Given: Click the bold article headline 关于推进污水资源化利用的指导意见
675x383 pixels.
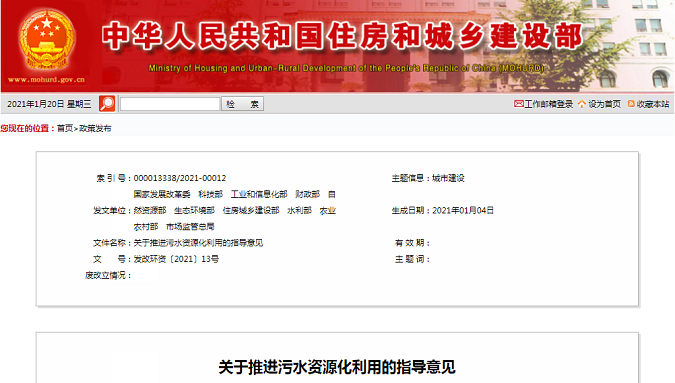Looking at the screenshot, I should coord(337,368).
